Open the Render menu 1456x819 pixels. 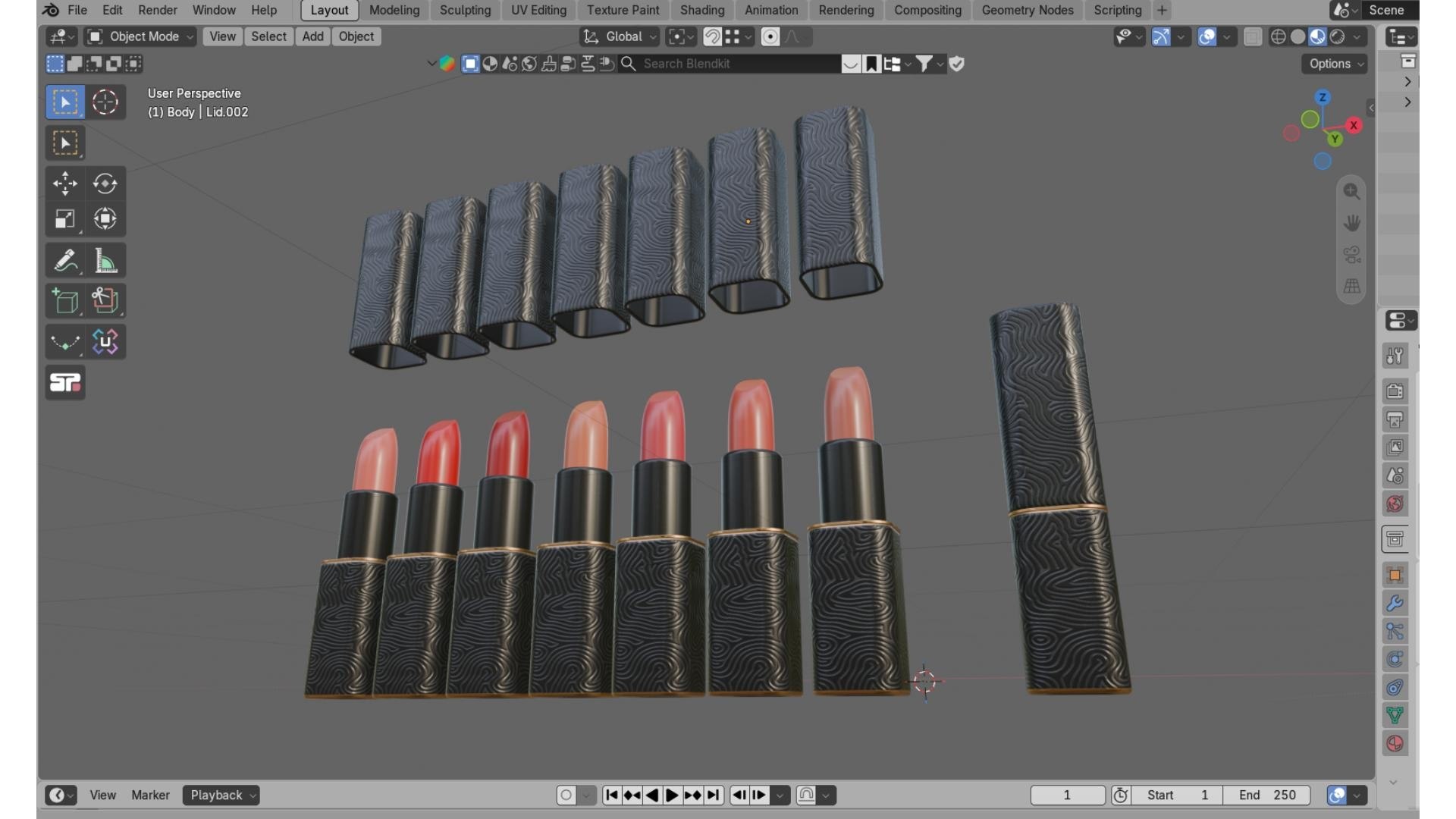click(158, 10)
